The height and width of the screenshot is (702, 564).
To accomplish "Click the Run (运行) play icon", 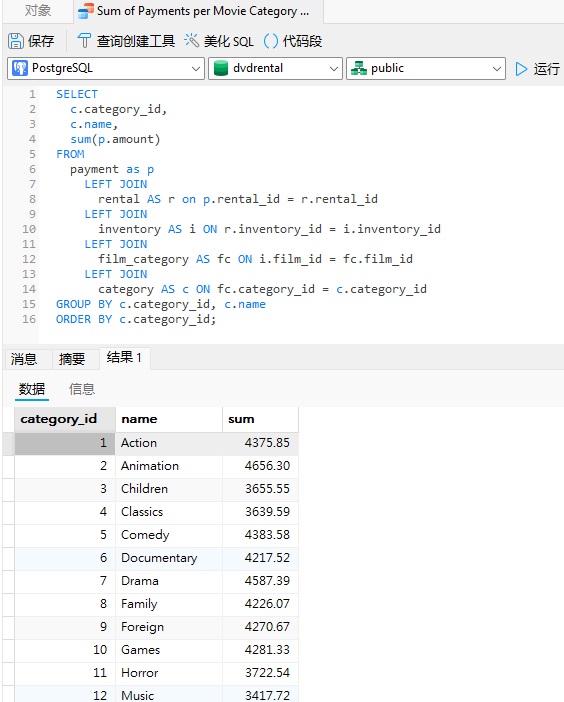I will 521,68.
